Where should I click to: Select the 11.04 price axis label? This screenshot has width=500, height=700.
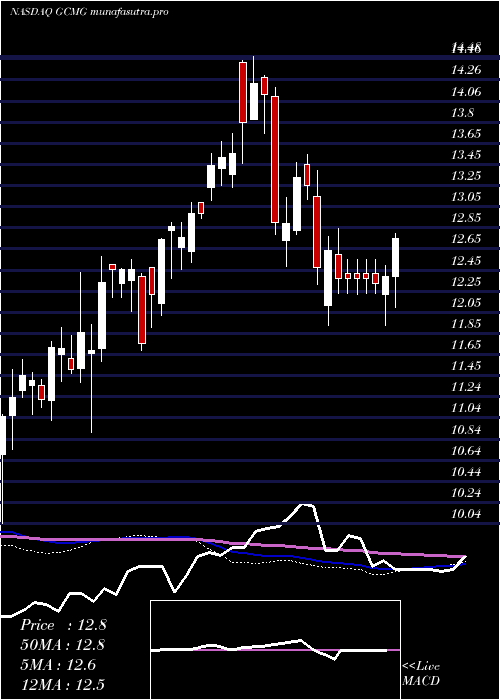tap(467, 408)
